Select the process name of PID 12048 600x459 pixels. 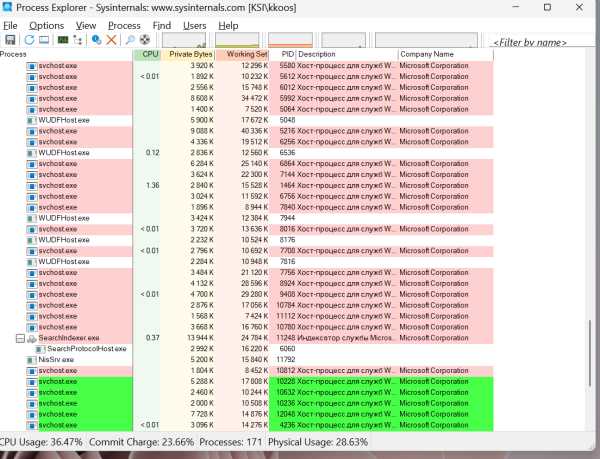[x=58, y=414]
